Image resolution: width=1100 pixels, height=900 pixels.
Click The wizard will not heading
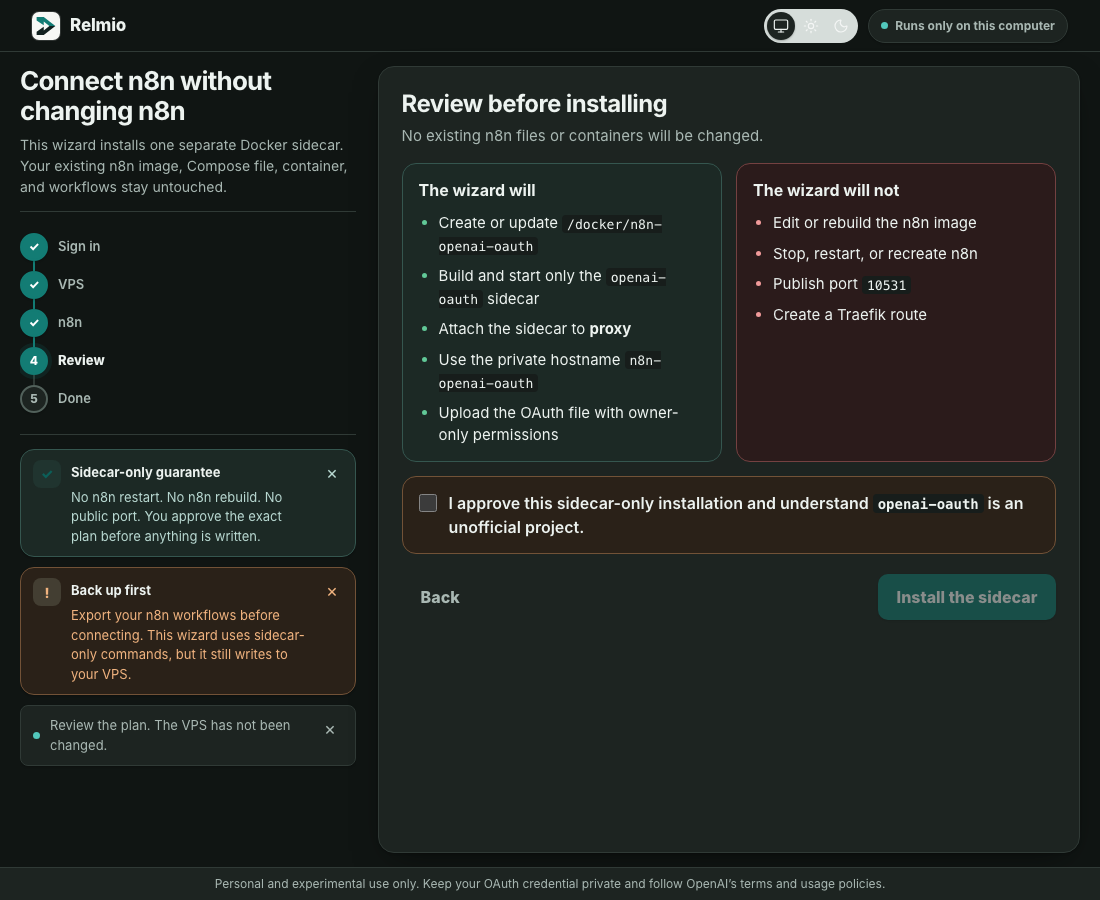pyautogui.click(x=826, y=190)
